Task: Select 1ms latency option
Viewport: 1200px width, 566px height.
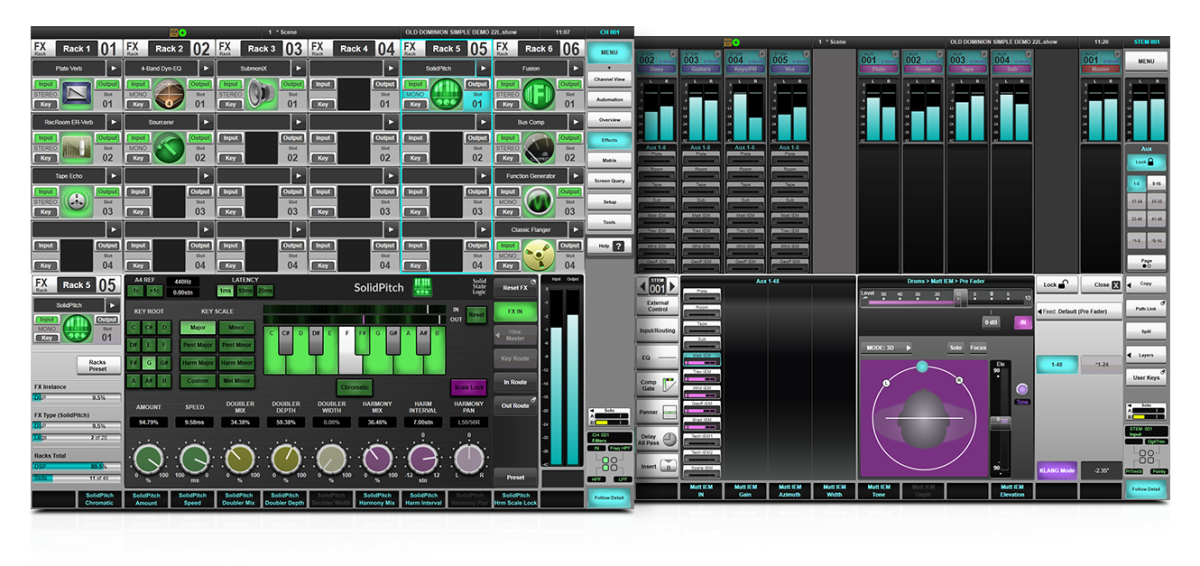Action: click(x=225, y=290)
